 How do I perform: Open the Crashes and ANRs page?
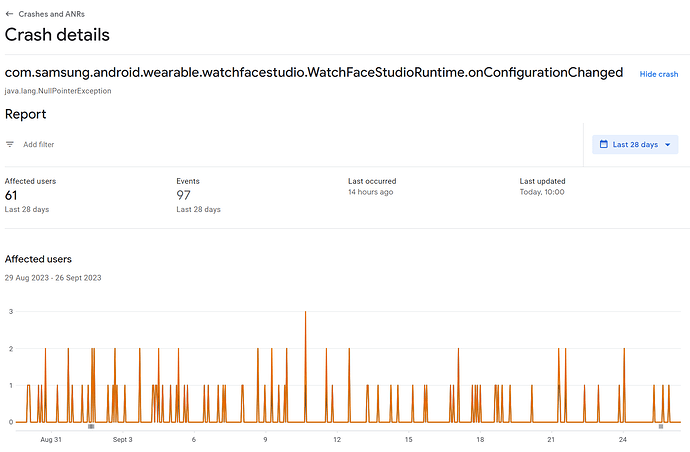[48, 14]
